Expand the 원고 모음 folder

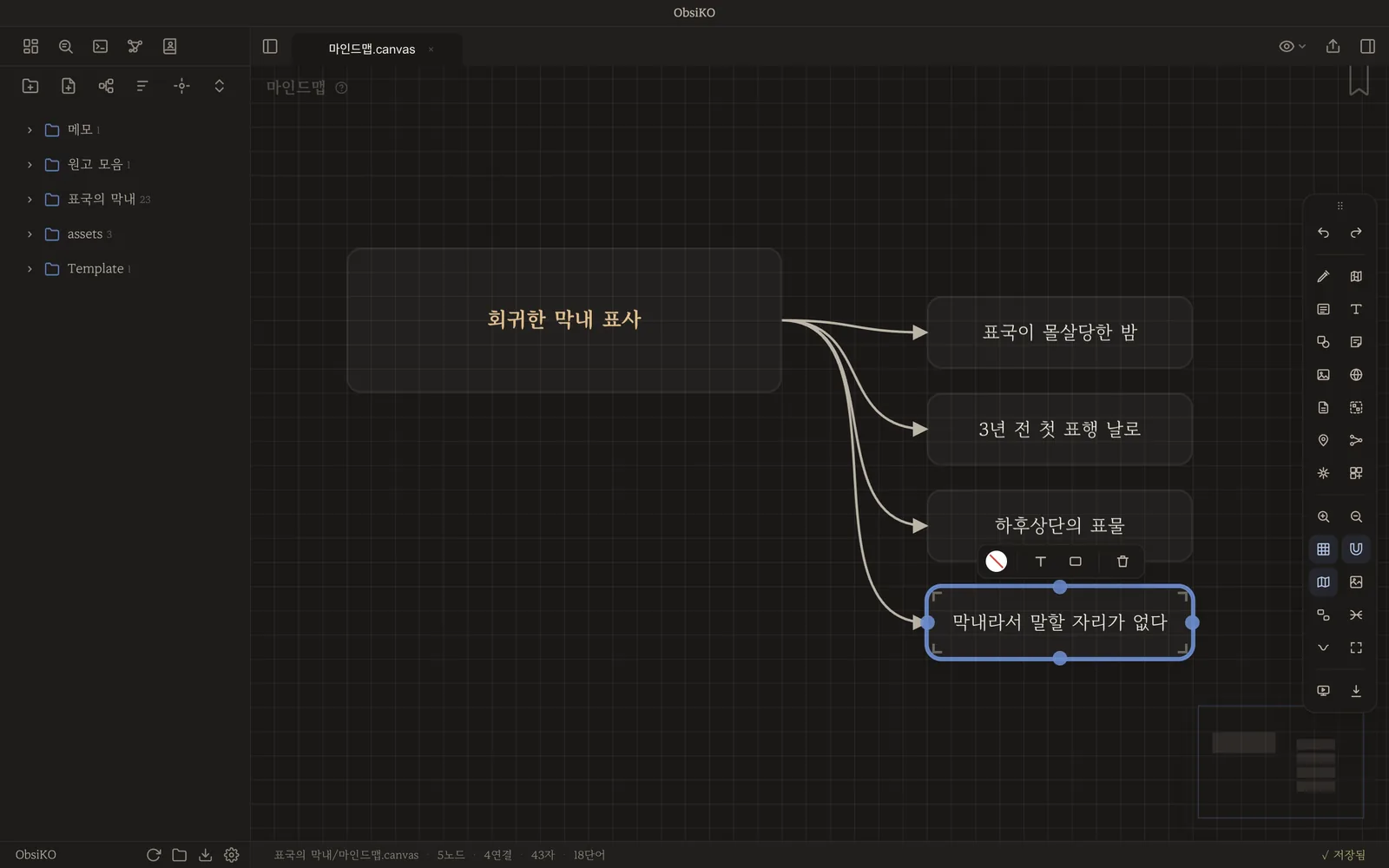30,164
